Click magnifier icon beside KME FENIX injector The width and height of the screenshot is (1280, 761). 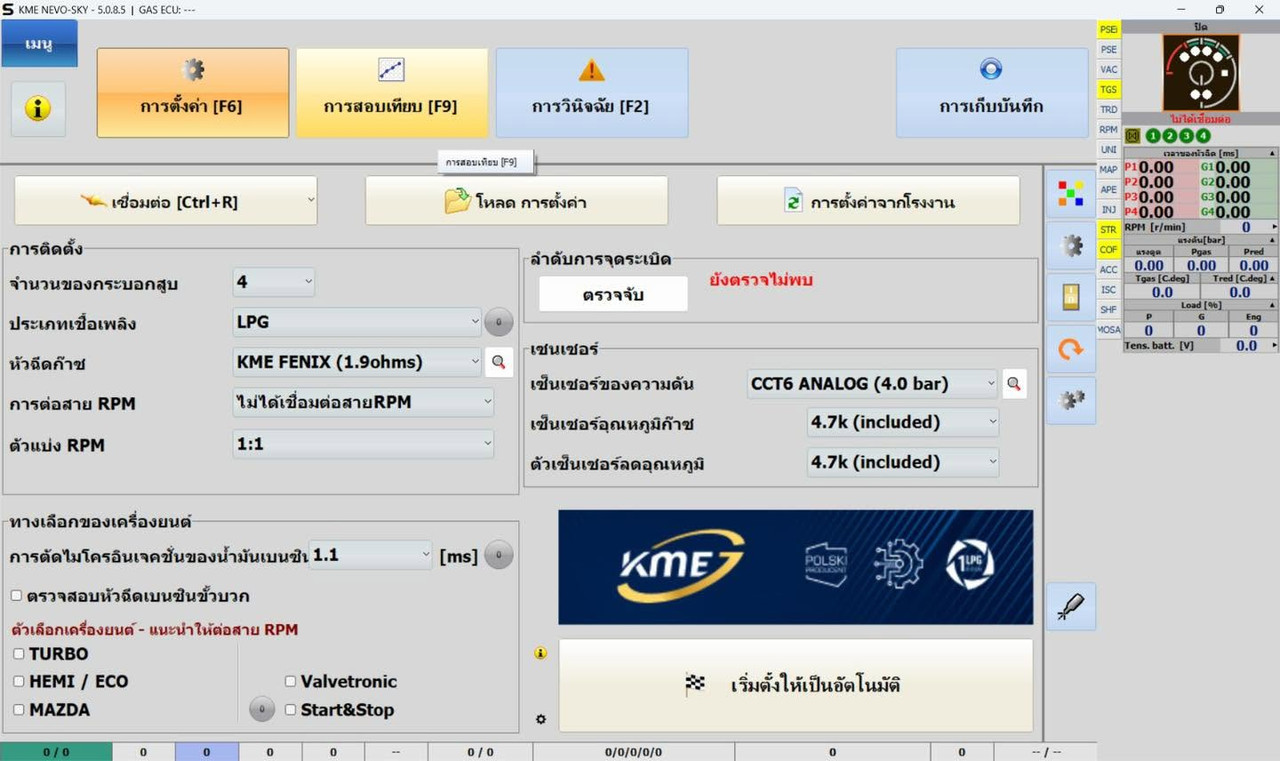[x=498, y=362]
